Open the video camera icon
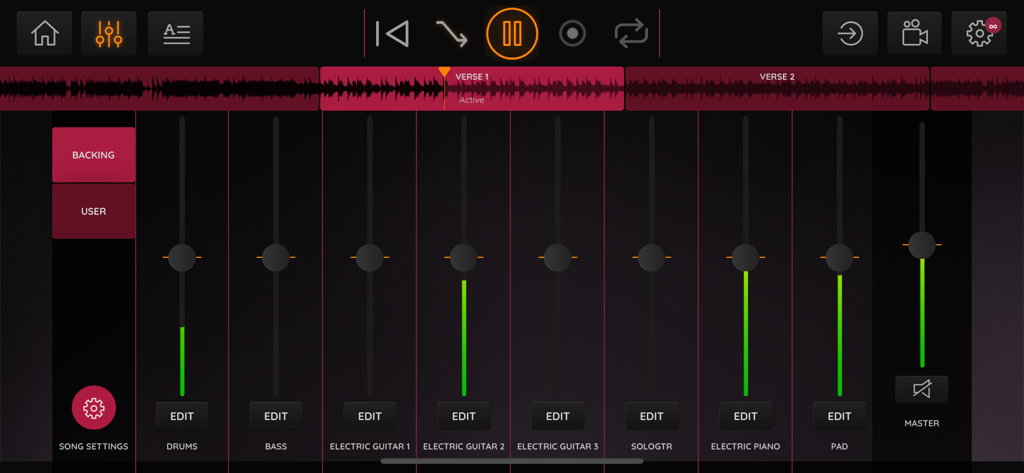1024x473 pixels. tap(914, 33)
